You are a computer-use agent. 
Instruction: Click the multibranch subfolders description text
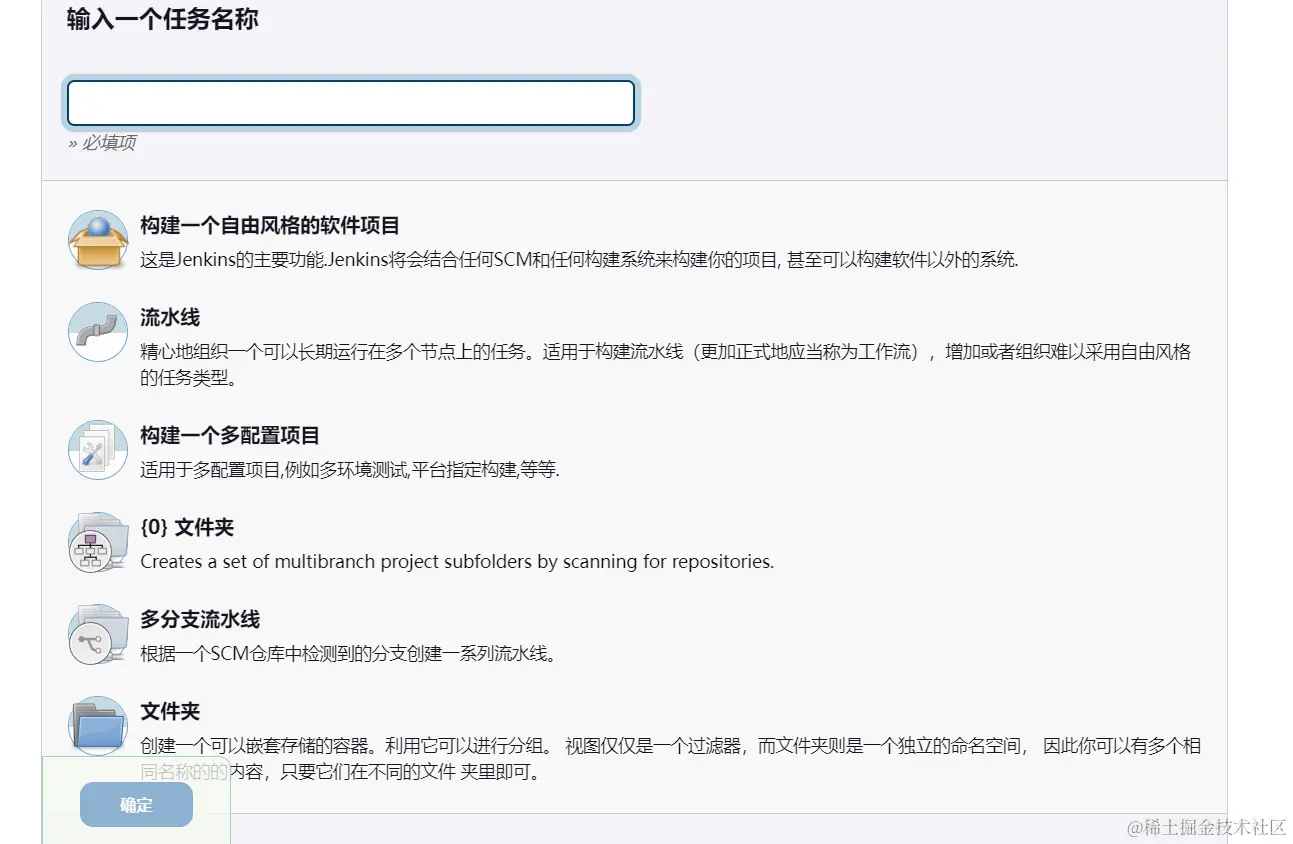455,561
